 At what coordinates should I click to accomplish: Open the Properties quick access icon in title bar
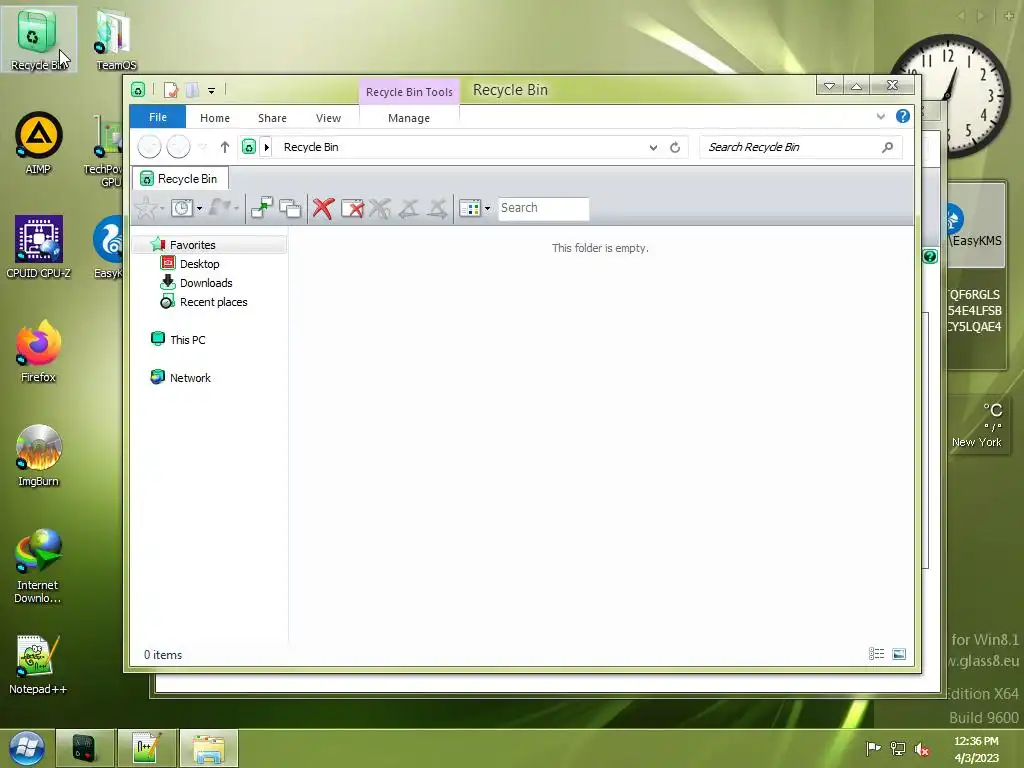click(171, 90)
